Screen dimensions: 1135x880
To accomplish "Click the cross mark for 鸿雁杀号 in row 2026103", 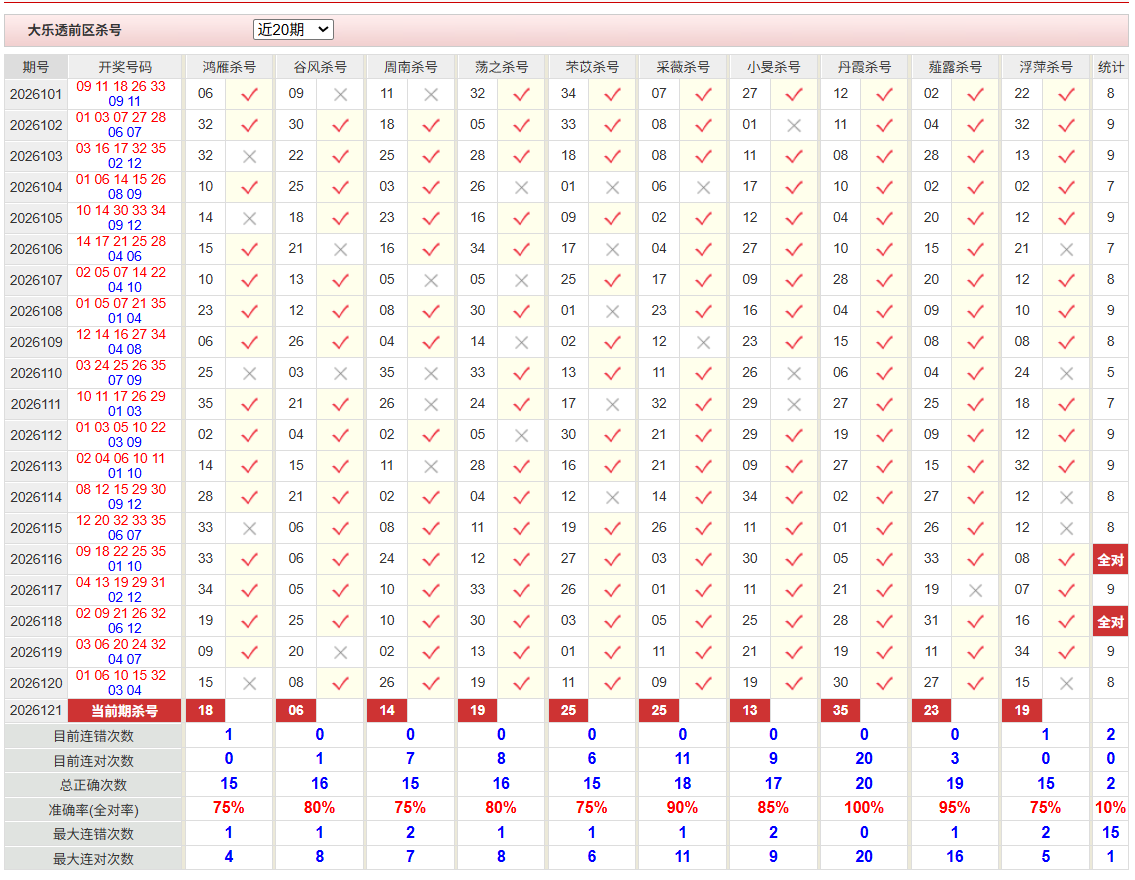I will pos(250,156).
